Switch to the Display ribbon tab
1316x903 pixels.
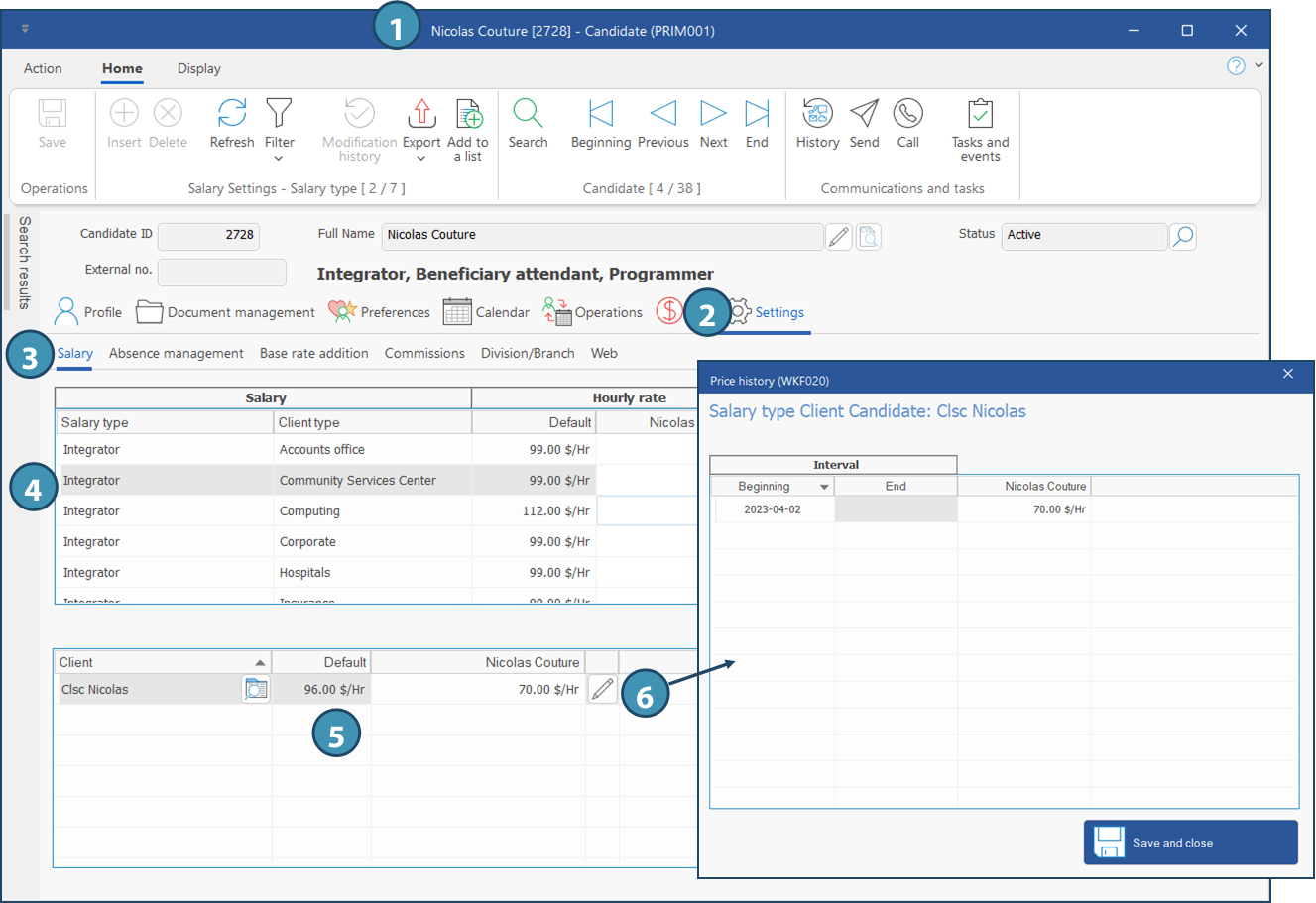click(x=198, y=68)
